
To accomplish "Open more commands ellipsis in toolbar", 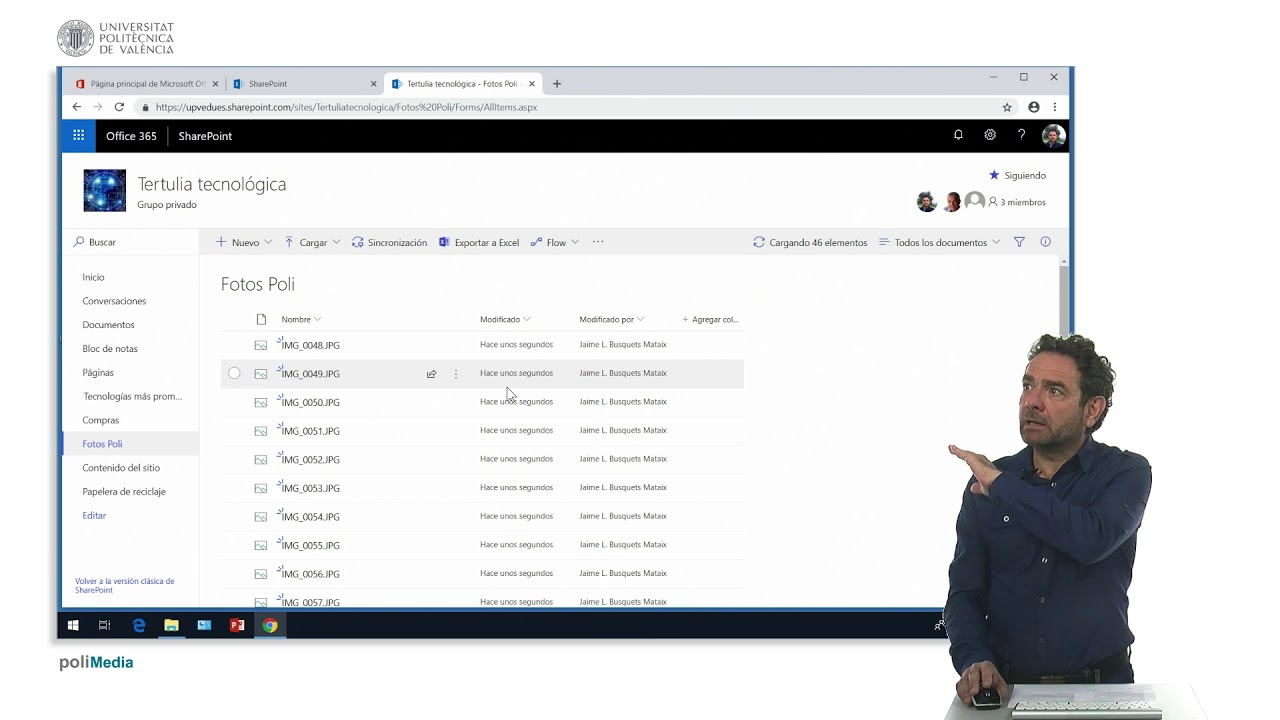I will tap(598, 242).
